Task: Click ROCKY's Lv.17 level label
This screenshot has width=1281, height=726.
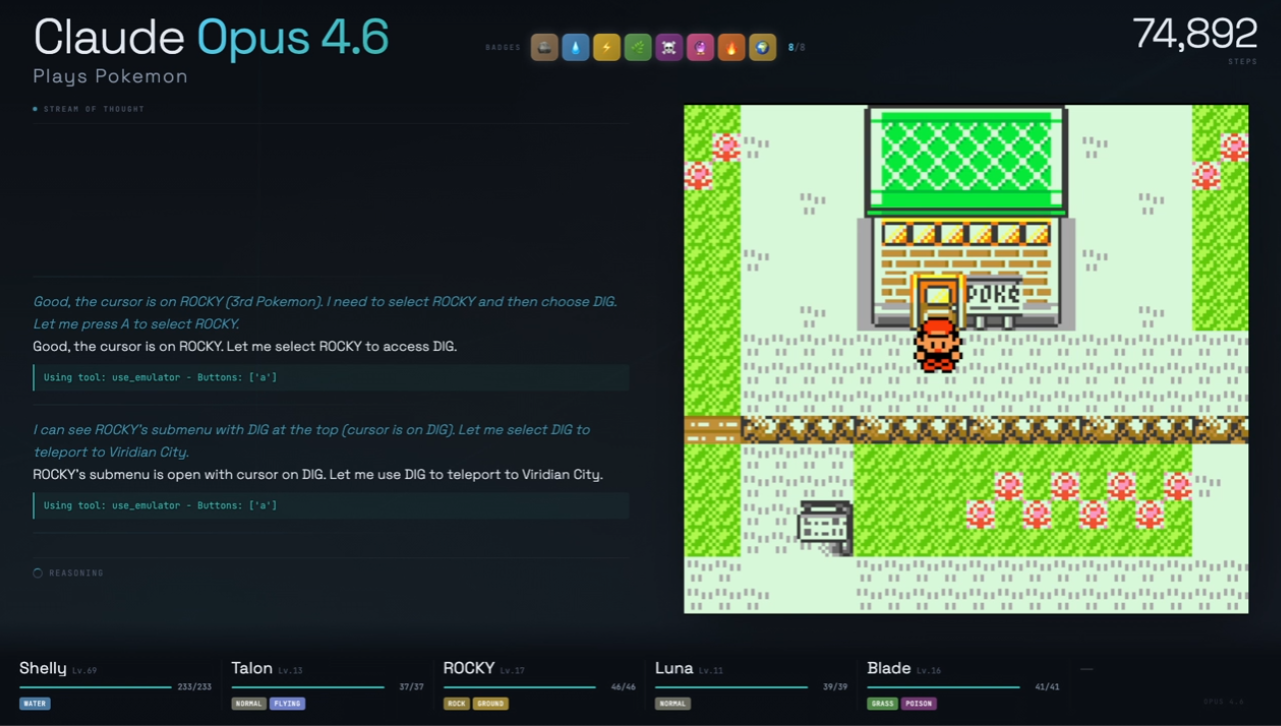Action: (513, 671)
